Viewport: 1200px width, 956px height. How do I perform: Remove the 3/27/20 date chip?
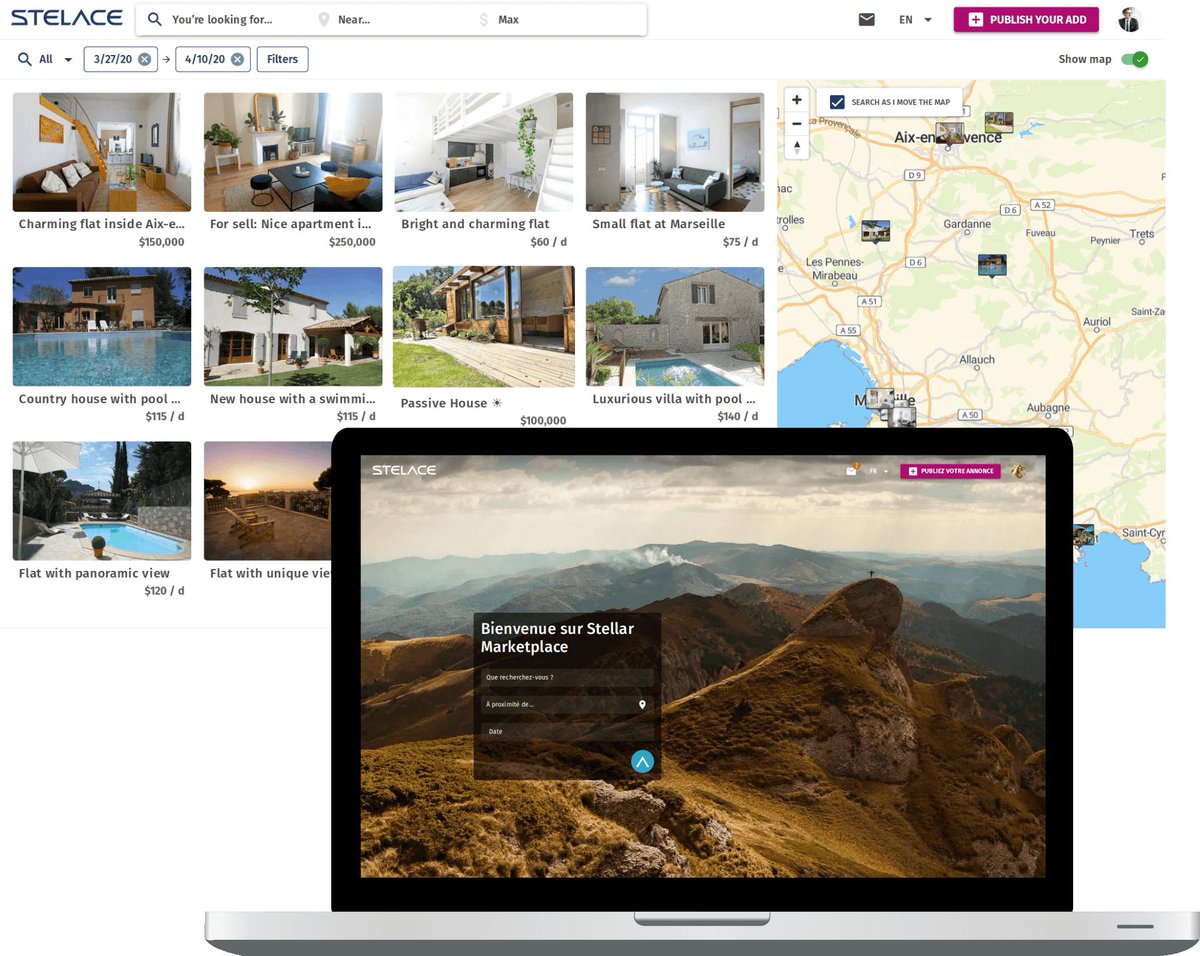point(143,59)
